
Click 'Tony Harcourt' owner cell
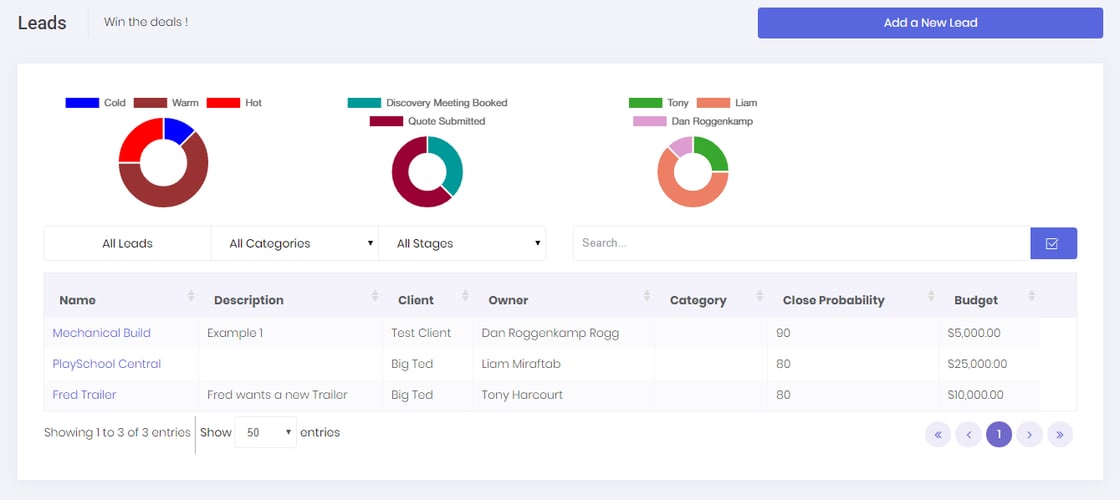coord(522,394)
